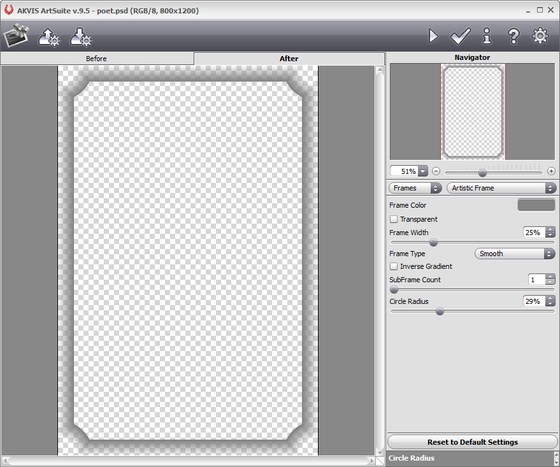560x467 pixels.
Task: Click Reset to Default Settings button
Action: click(x=472, y=442)
